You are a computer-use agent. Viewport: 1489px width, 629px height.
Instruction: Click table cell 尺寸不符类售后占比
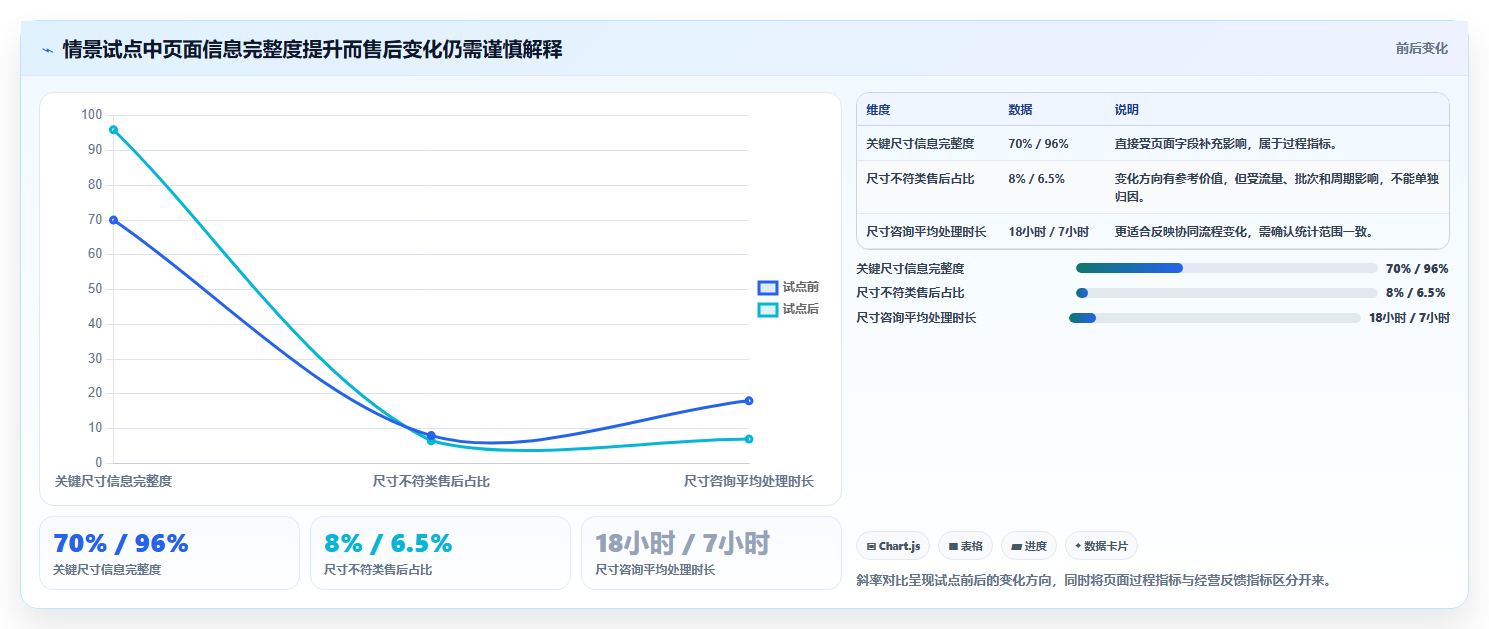click(x=920, y=179)
